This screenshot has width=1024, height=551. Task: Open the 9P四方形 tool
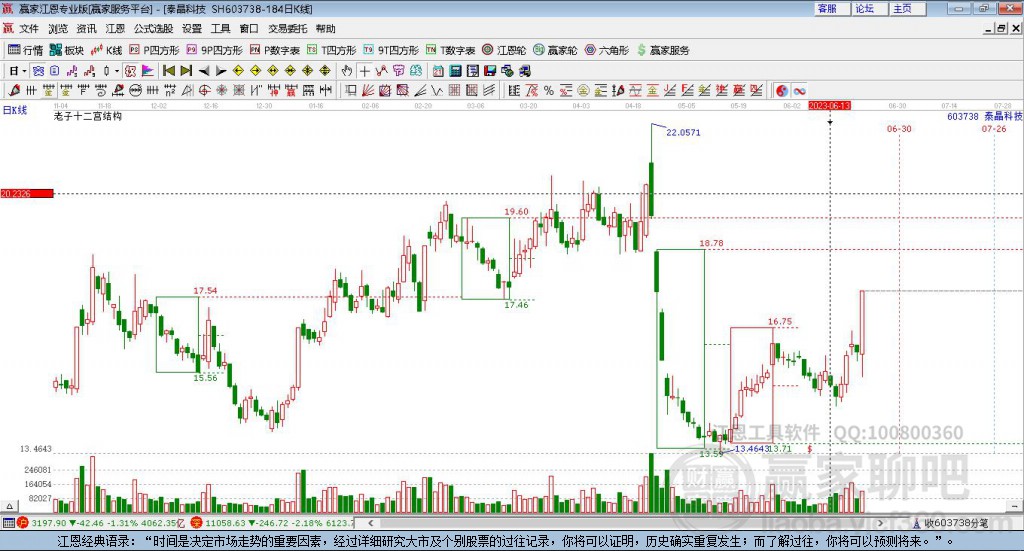coord(214,50)
